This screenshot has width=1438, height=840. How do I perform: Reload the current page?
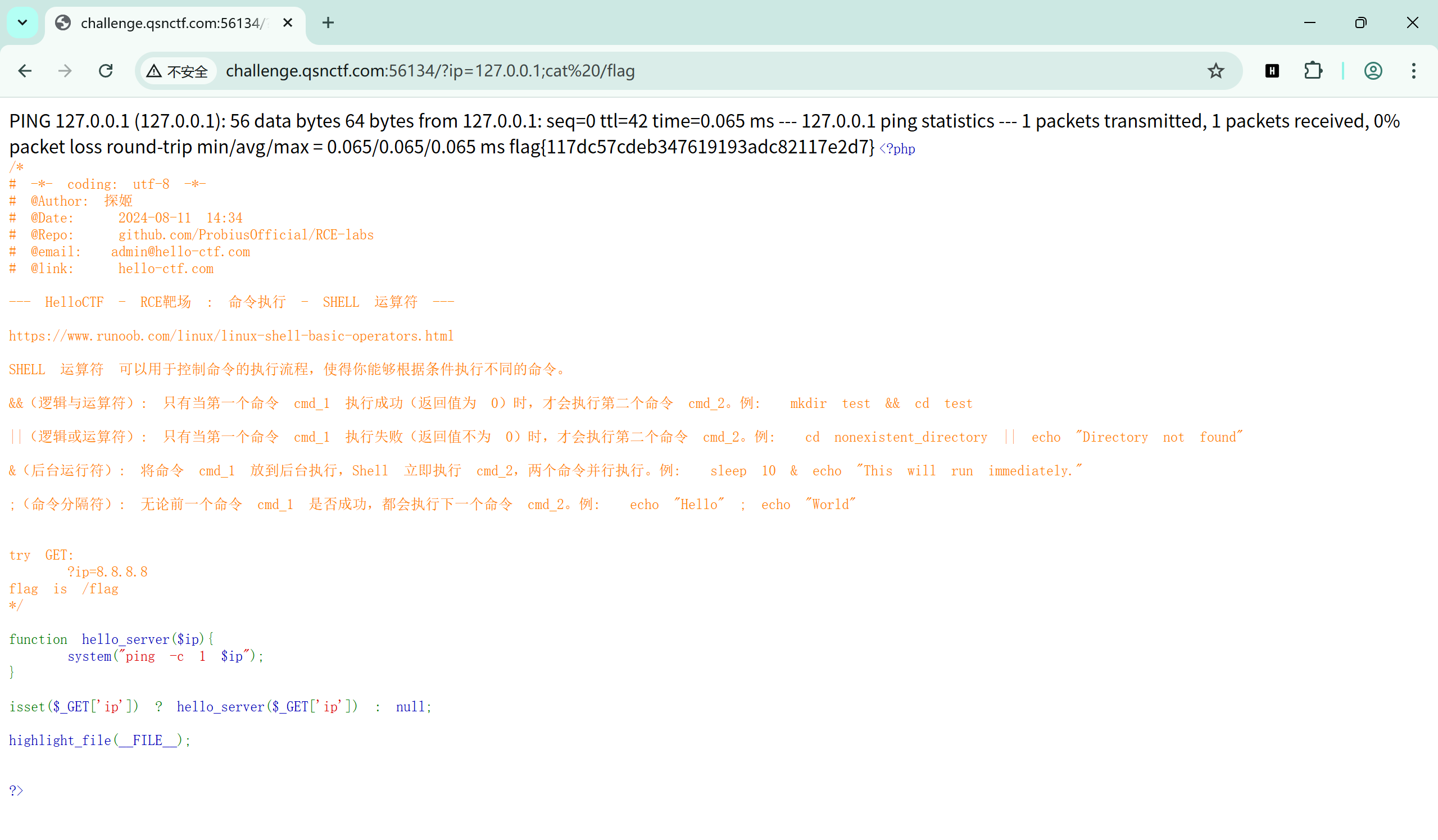[106, 71]
